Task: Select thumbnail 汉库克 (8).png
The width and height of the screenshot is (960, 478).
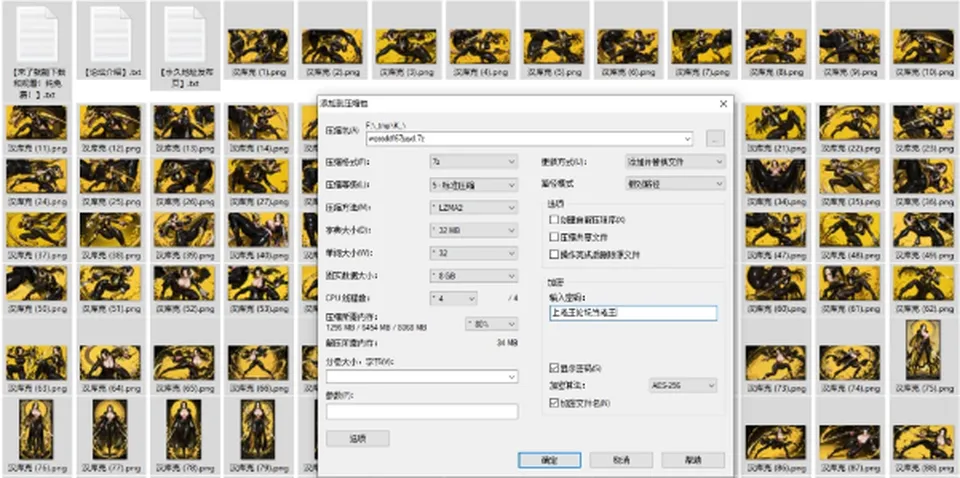Action: 776,47
